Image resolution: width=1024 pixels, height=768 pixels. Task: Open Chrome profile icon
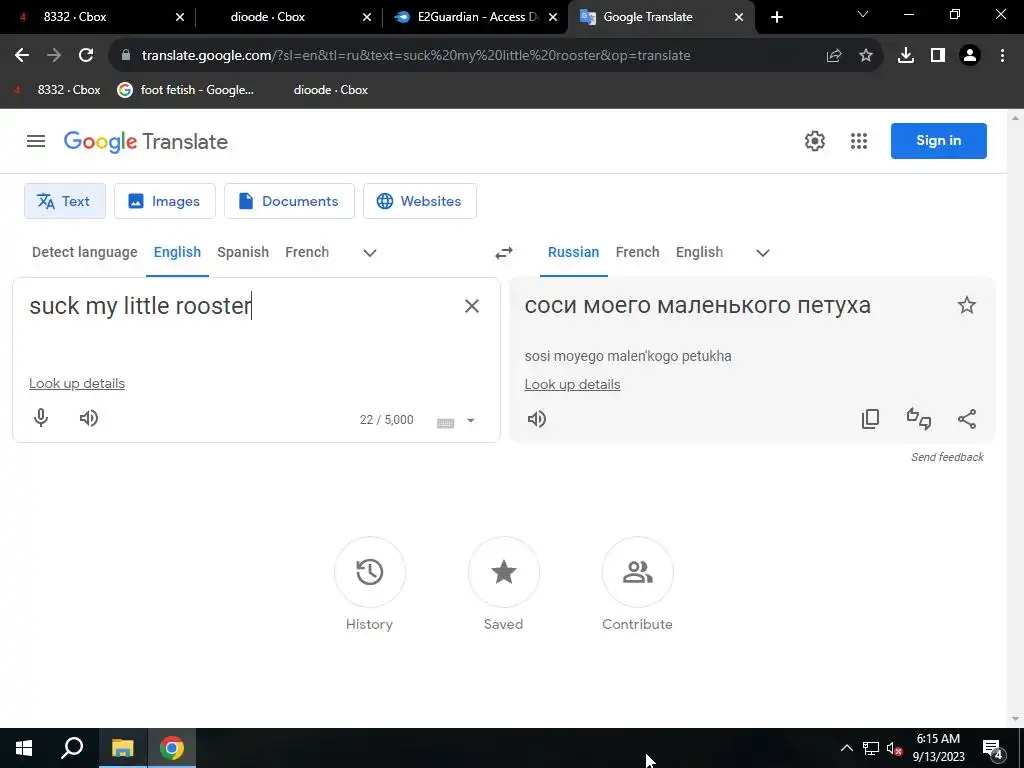[x=970, y=56]
